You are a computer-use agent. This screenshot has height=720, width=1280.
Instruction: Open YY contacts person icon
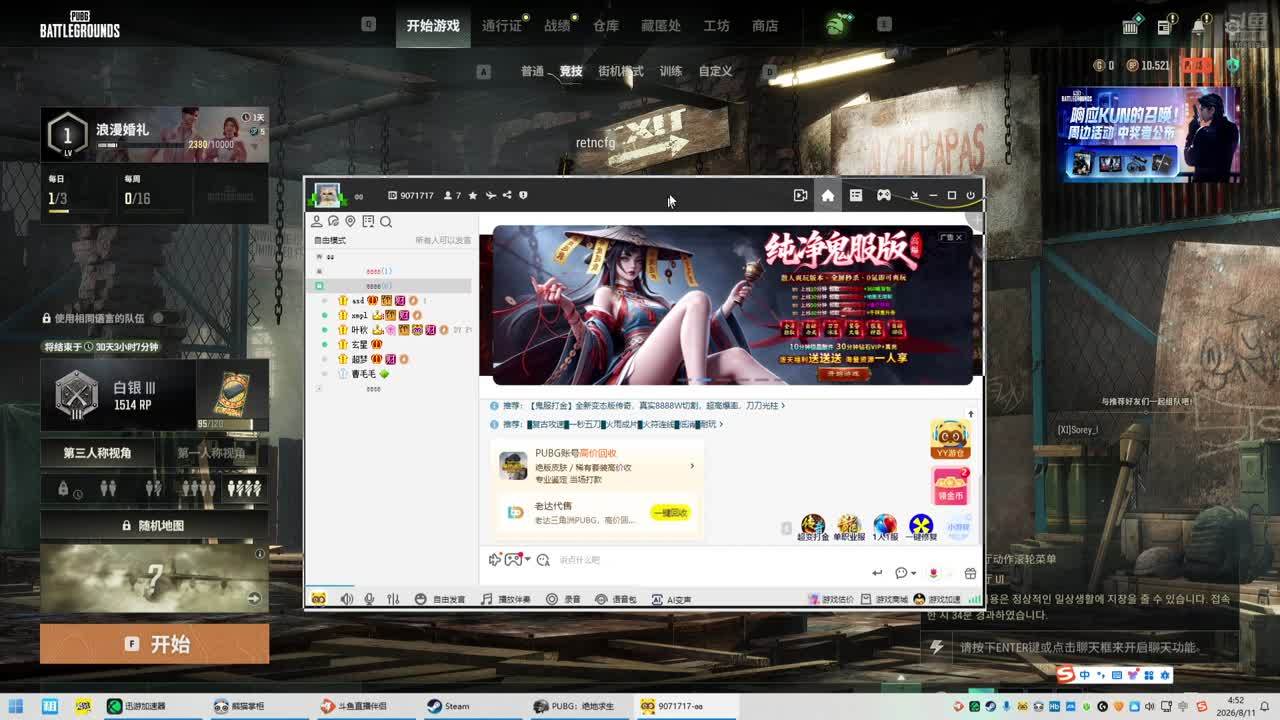point(317,221)
